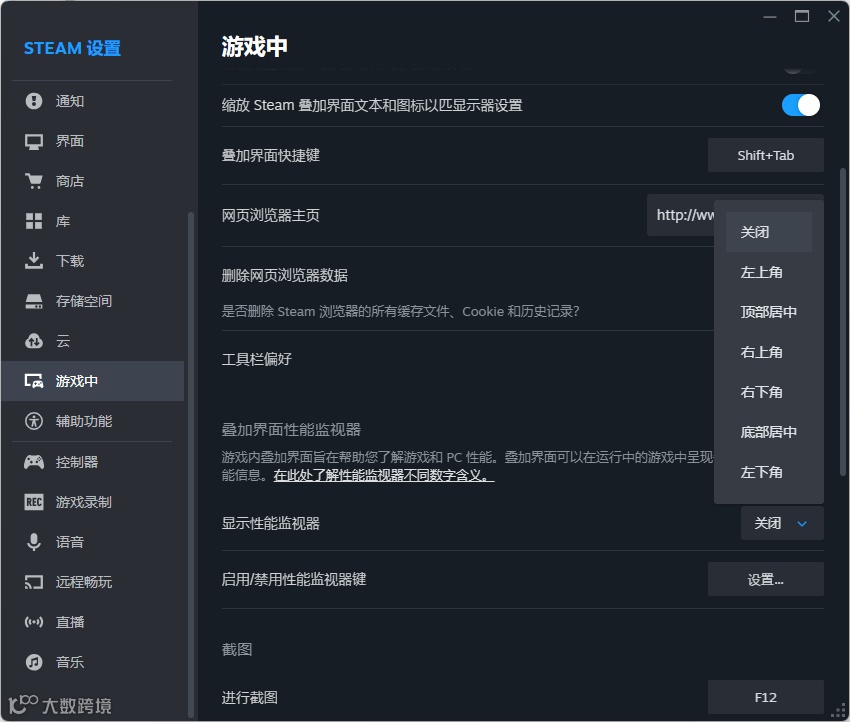
Task: Open the 通知 settings page
Action: (93, 101)
